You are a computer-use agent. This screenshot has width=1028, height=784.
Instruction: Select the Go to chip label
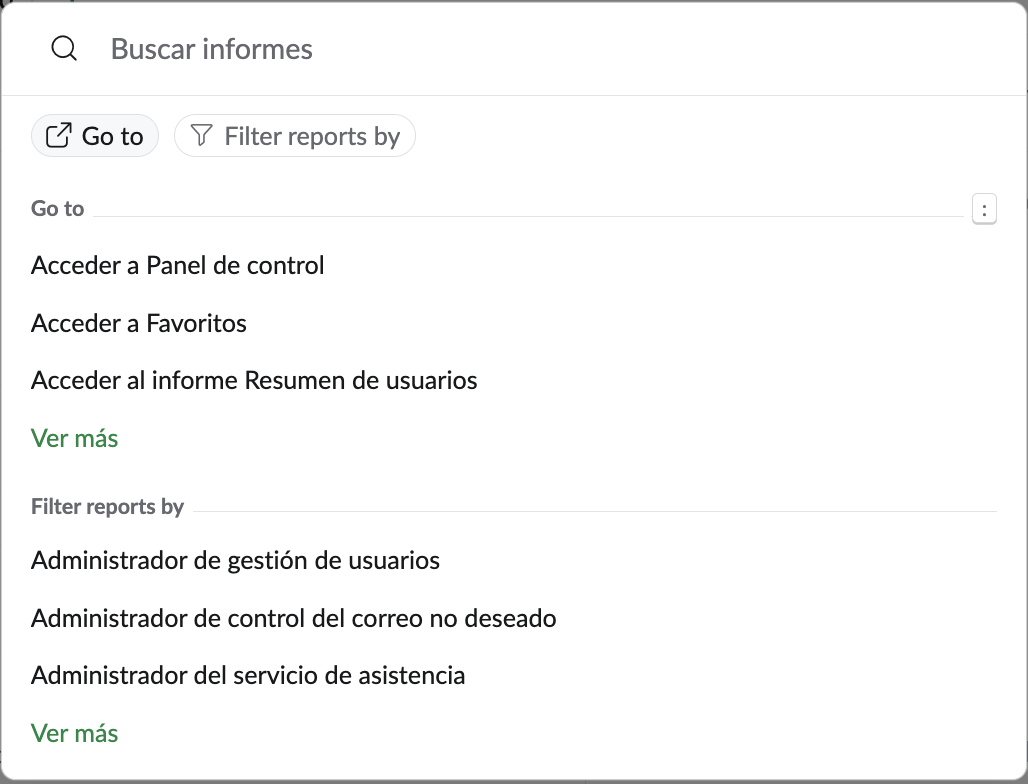point(112,136)
